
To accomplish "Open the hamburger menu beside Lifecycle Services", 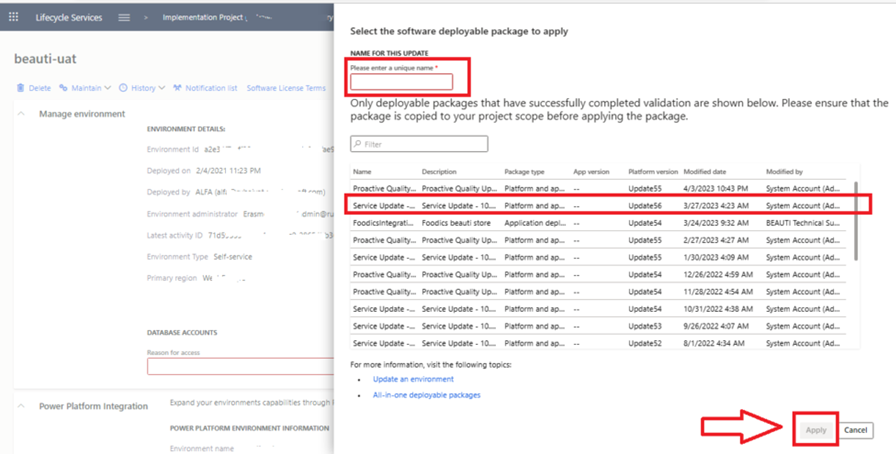I will pos(124,18).
